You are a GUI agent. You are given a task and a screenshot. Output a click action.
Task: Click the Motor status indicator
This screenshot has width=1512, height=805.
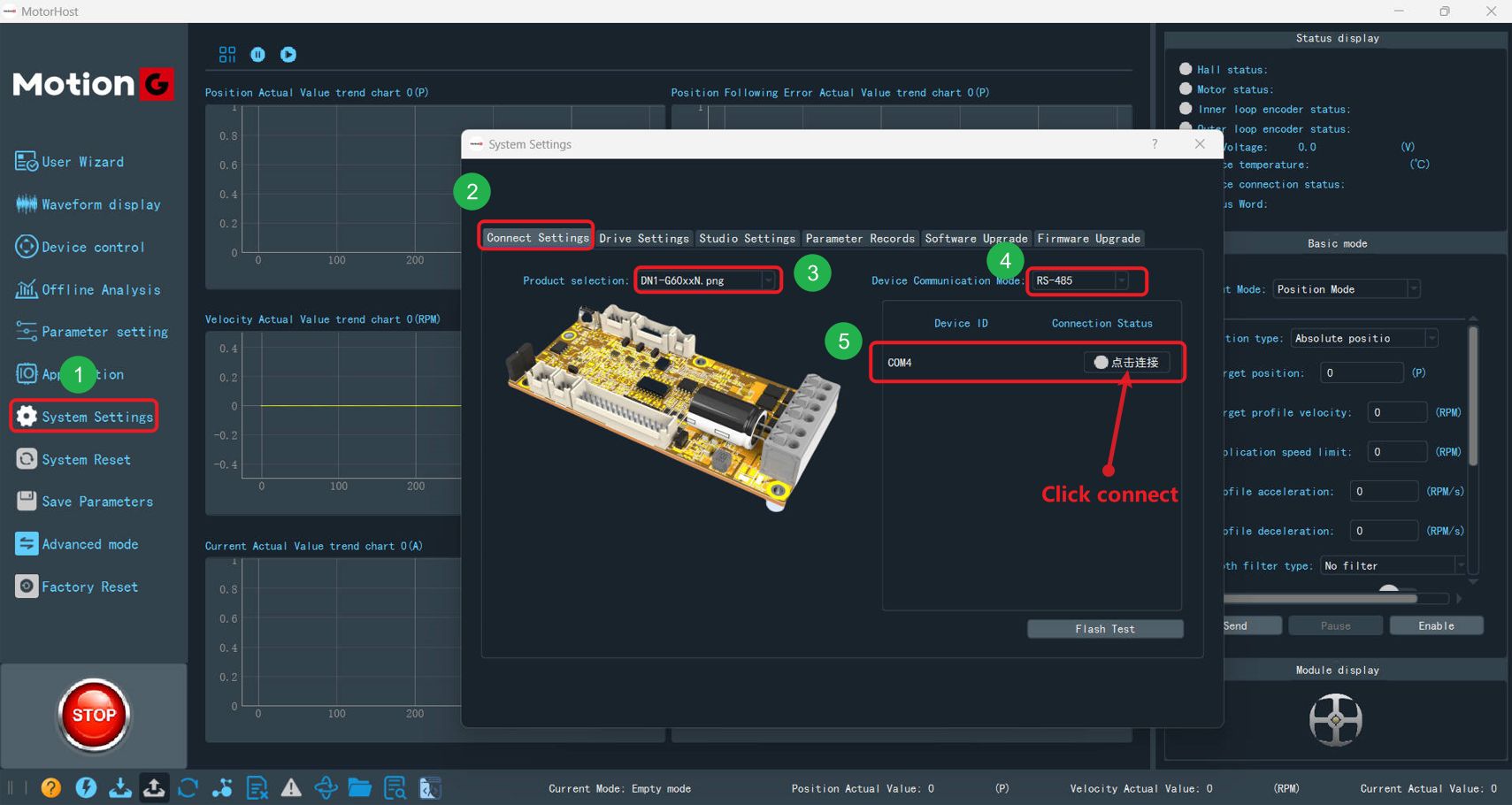[x=1186, y=88]
